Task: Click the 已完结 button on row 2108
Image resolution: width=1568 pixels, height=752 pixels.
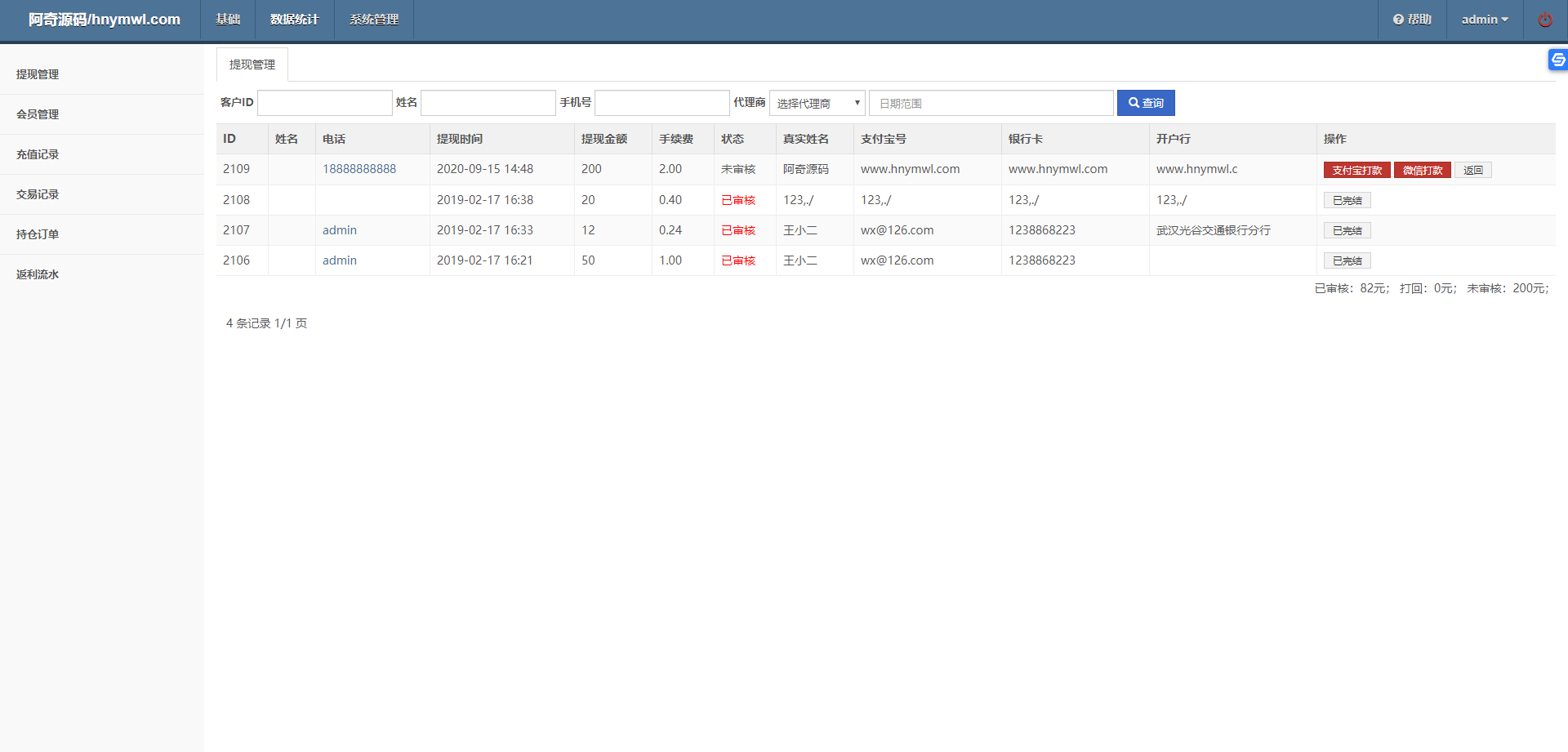Action: [x=1347, y=199]
